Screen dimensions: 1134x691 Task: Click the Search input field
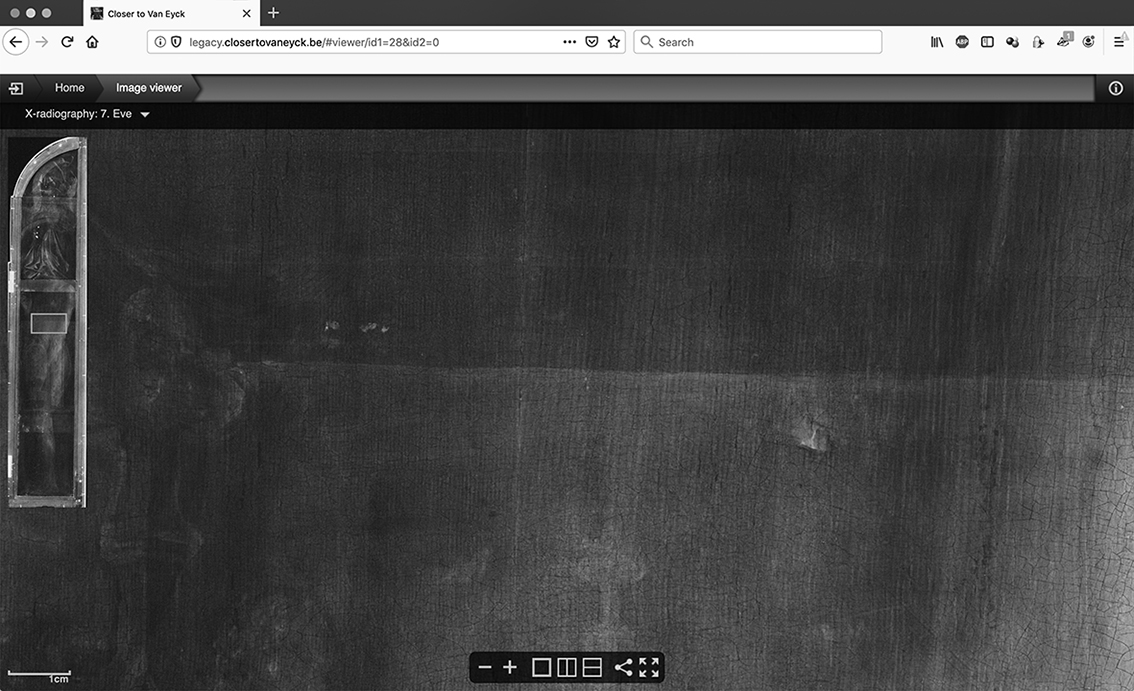(757, 42)
